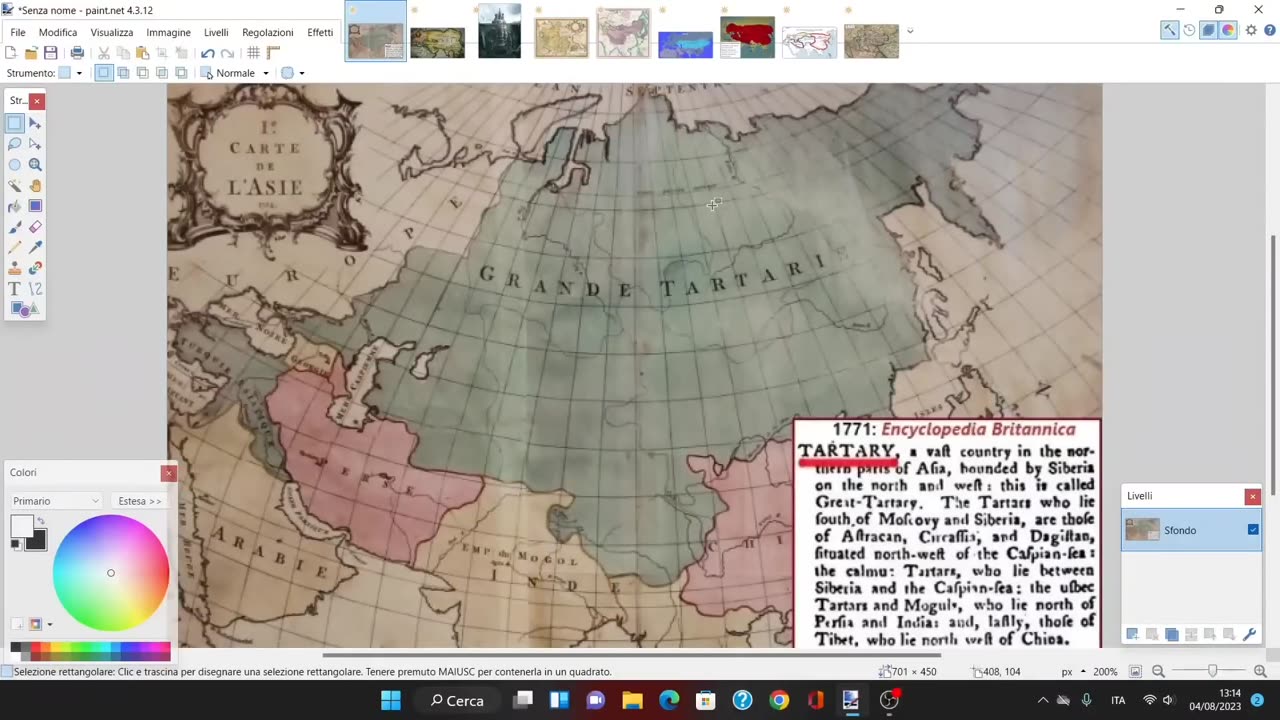Duplicate layer icon in Livelli panel

click(x=1171, y=634)
